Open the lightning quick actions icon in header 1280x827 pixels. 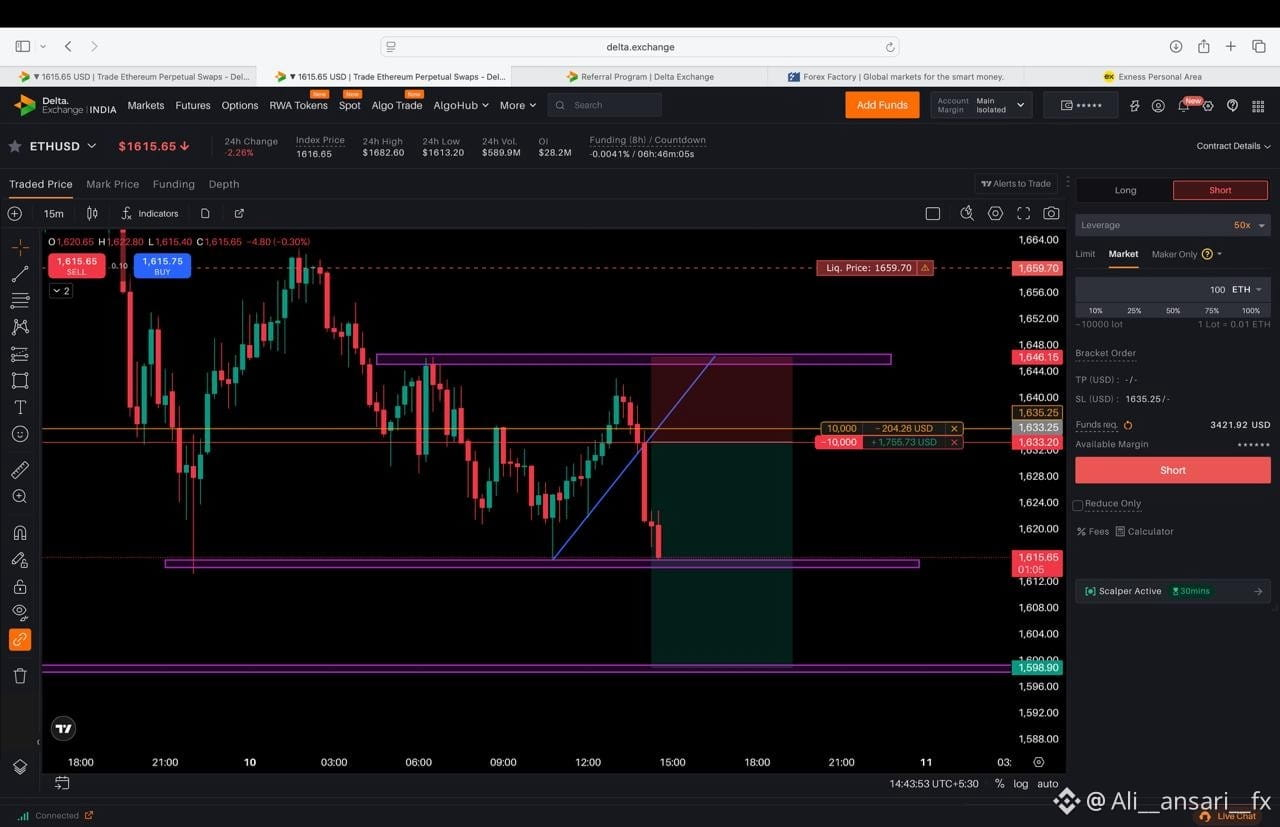click(1134, 105)
